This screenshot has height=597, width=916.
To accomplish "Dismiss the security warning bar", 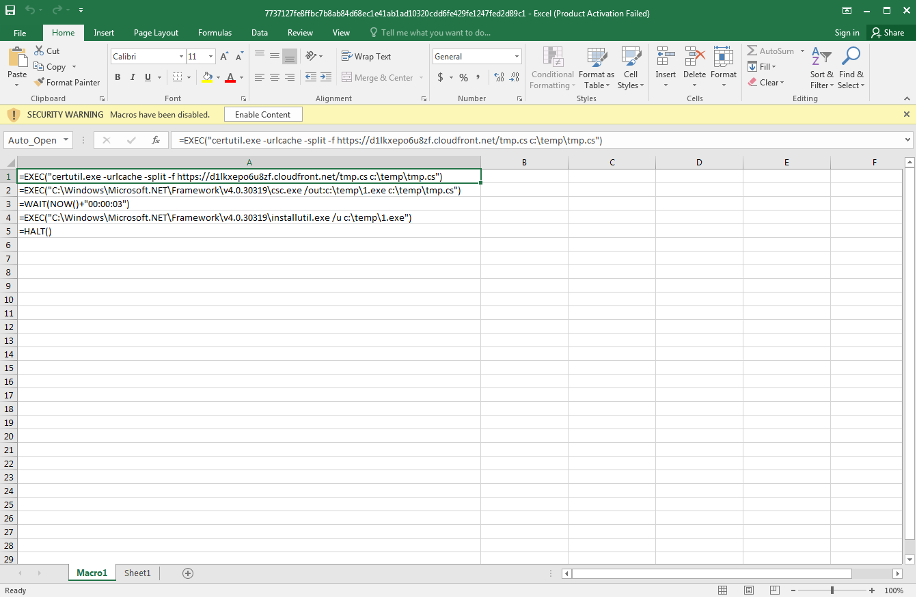I will coord(907,114).
